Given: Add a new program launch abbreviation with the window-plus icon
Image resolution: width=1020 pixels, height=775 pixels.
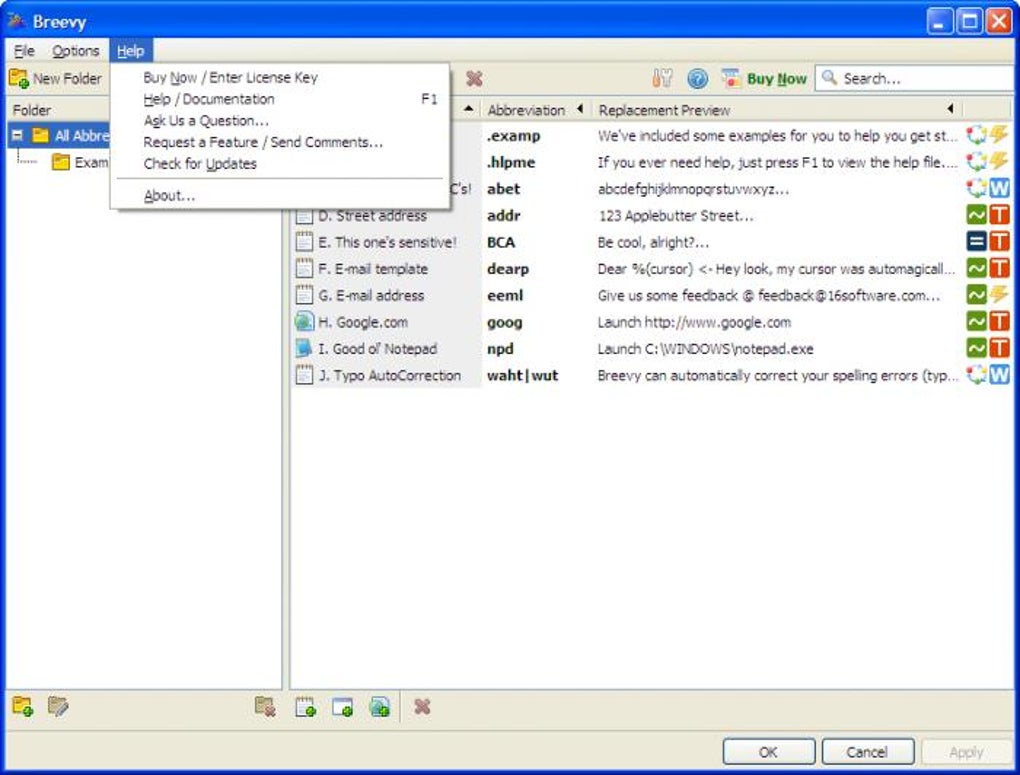Looking at the screenshot, I should 343,707.
